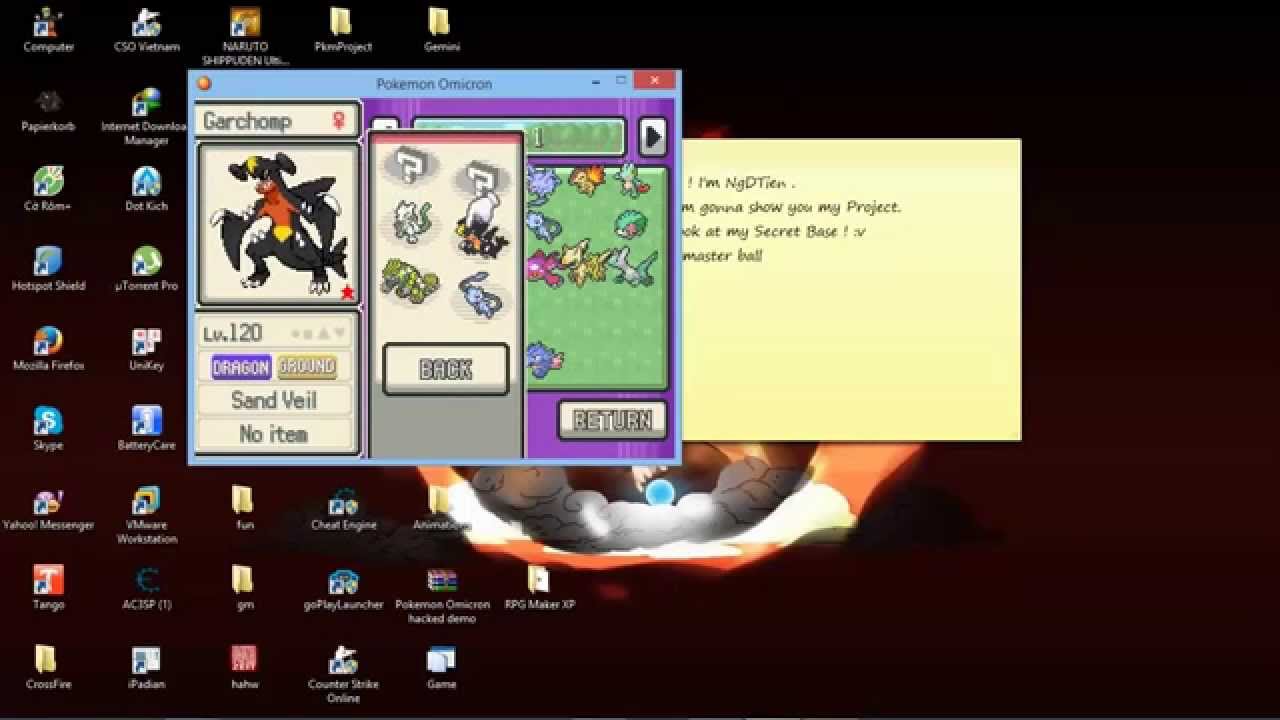Viewport: 1280px width, 720px height.
Task: Open the hahw file icon
Action: (244, 668)
